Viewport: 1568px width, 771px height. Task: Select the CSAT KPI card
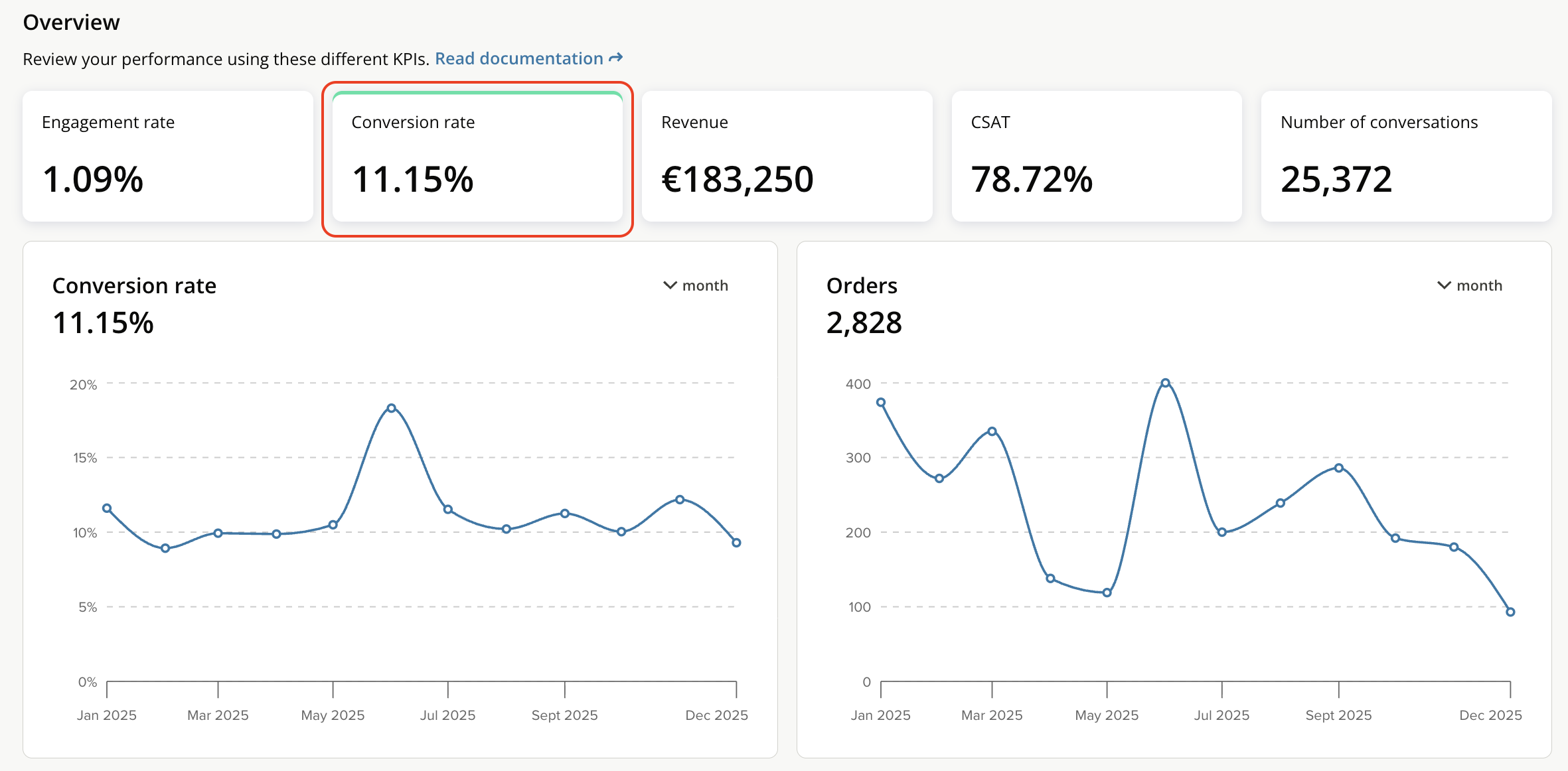click(x=1096, y=157)
